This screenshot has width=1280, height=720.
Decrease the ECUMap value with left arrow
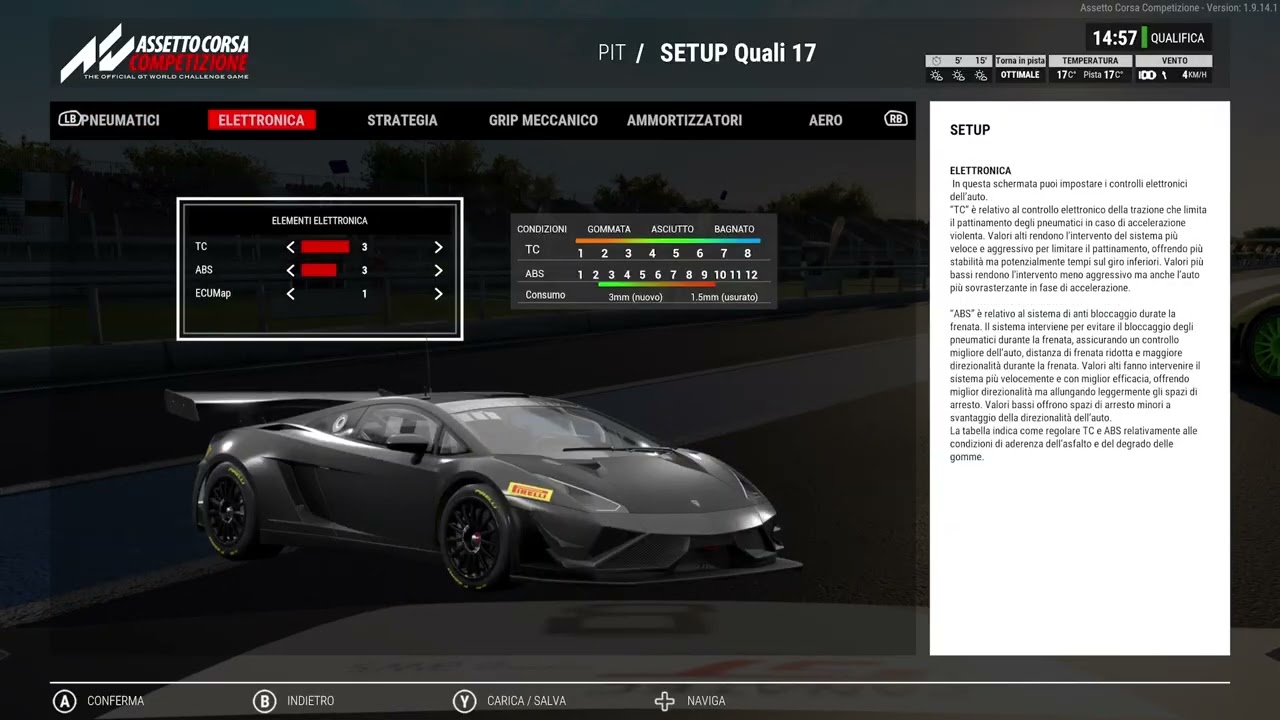tap(291, 294)
